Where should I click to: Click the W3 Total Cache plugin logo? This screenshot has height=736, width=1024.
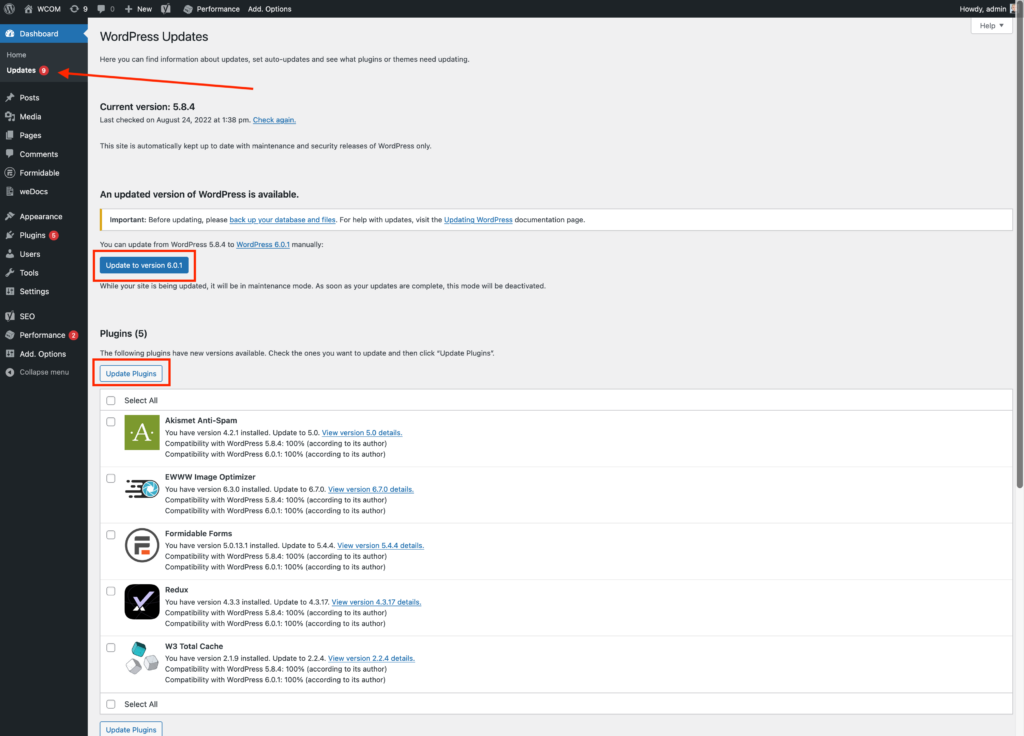[x=142, y=658]
